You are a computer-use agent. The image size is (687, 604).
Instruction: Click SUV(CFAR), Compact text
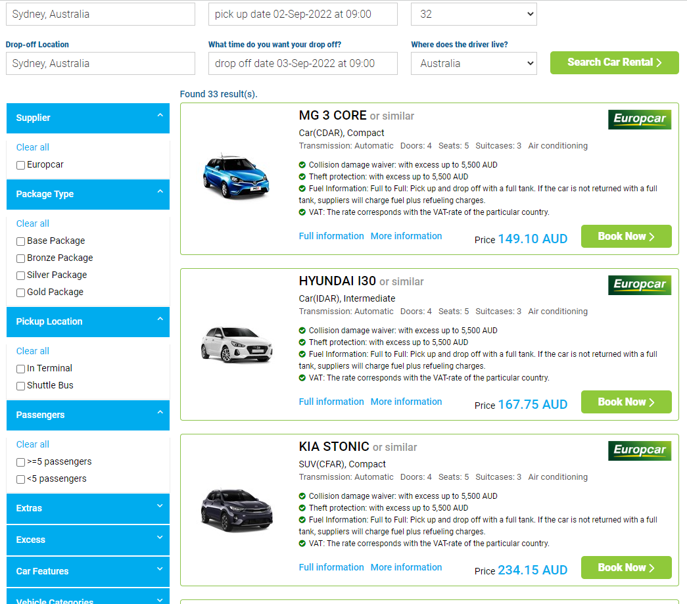tap(342, 464)
